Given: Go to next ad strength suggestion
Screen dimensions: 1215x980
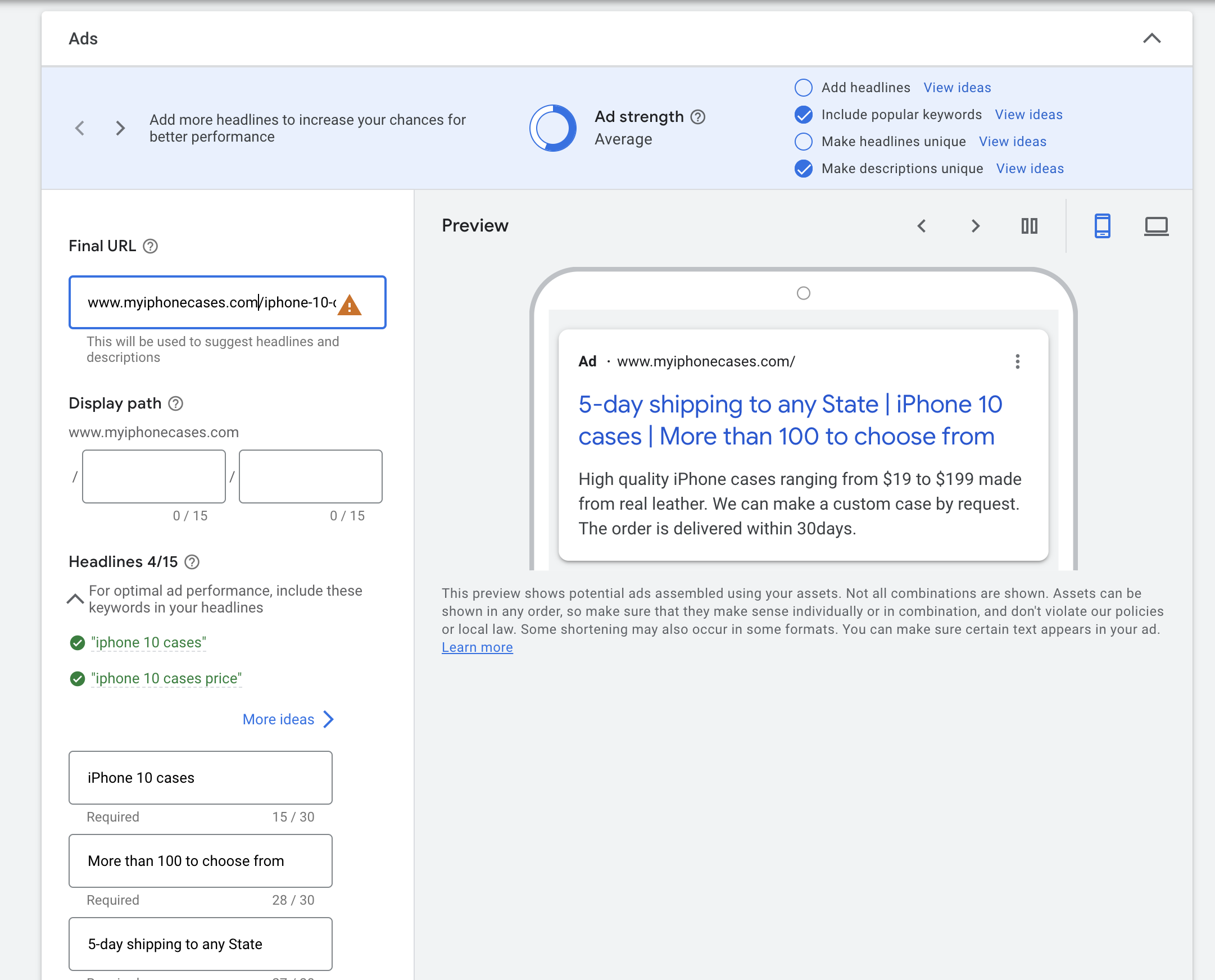Looking at the screenshot, I should click(x=120, y=128).
